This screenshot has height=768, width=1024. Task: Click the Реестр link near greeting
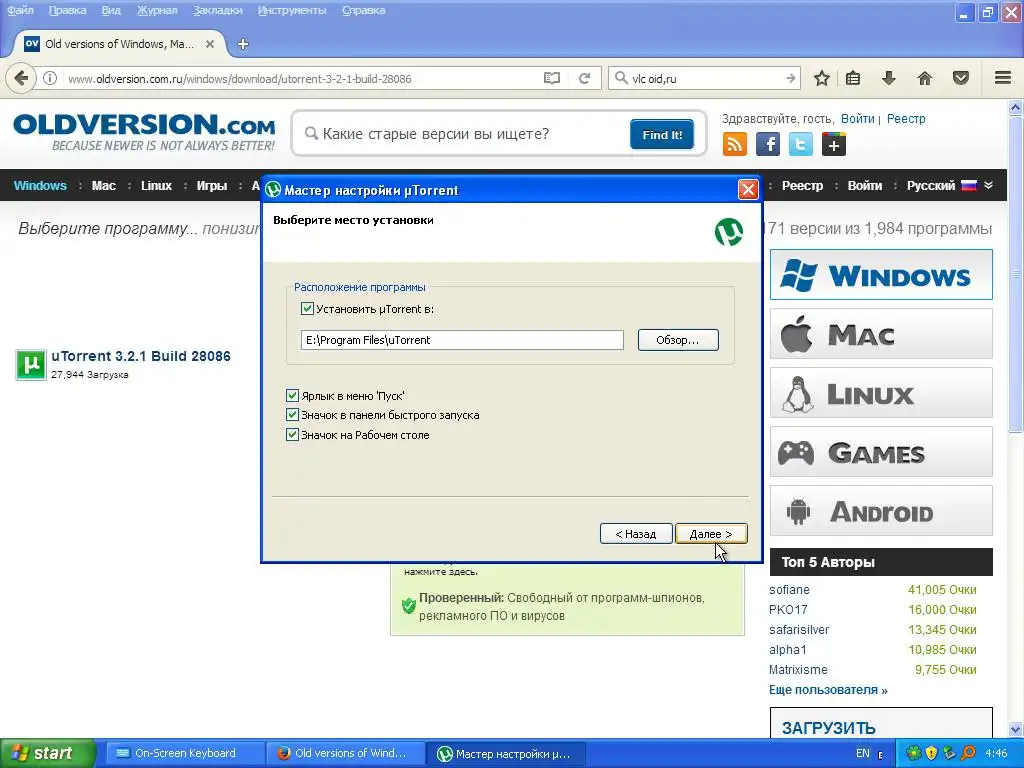click(906, 119)
